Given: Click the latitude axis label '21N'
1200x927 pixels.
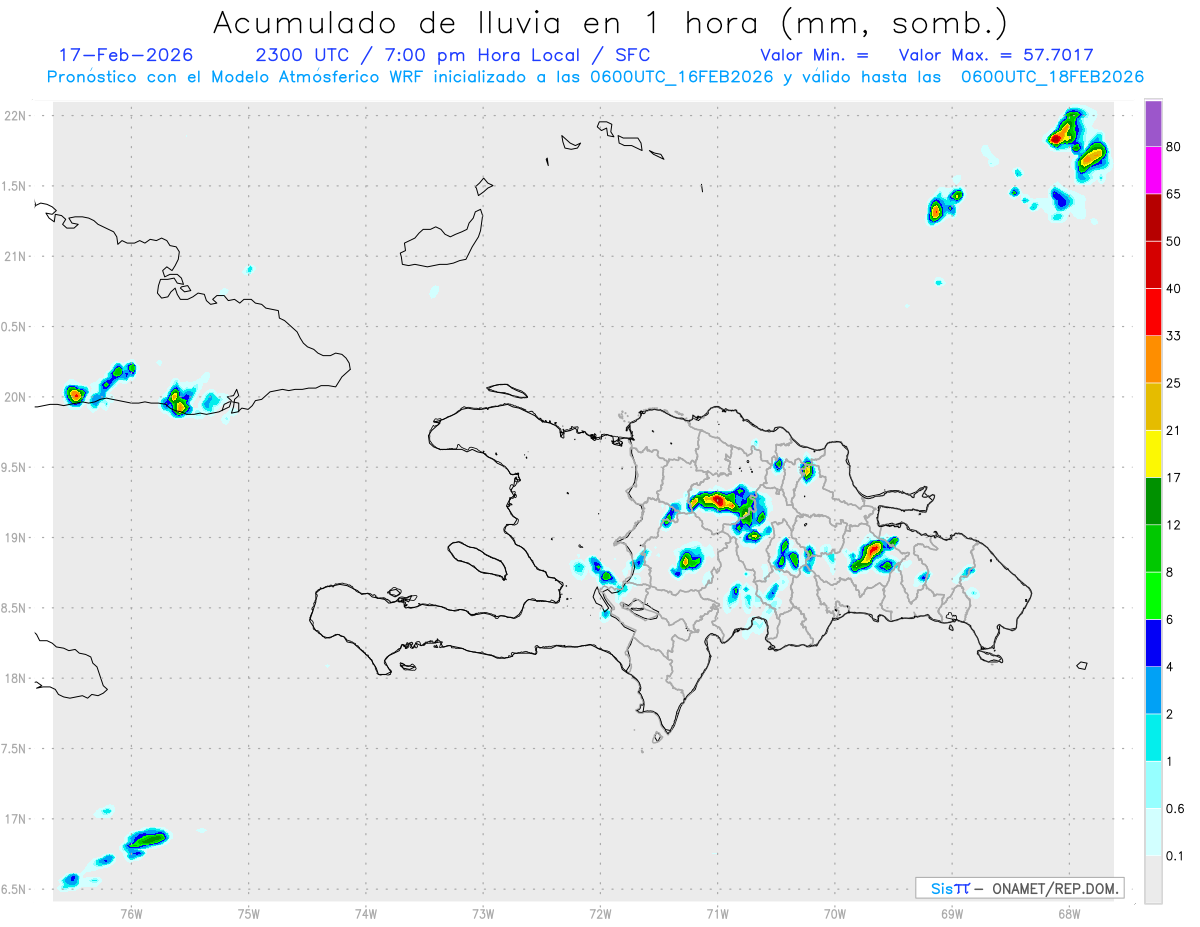Looking at the screenshot, I should click(15, 256).
